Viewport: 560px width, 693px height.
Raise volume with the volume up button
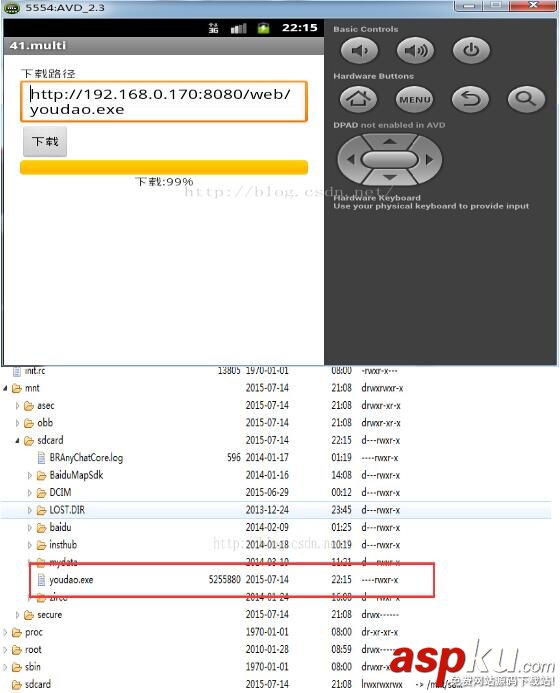[415, 50]
